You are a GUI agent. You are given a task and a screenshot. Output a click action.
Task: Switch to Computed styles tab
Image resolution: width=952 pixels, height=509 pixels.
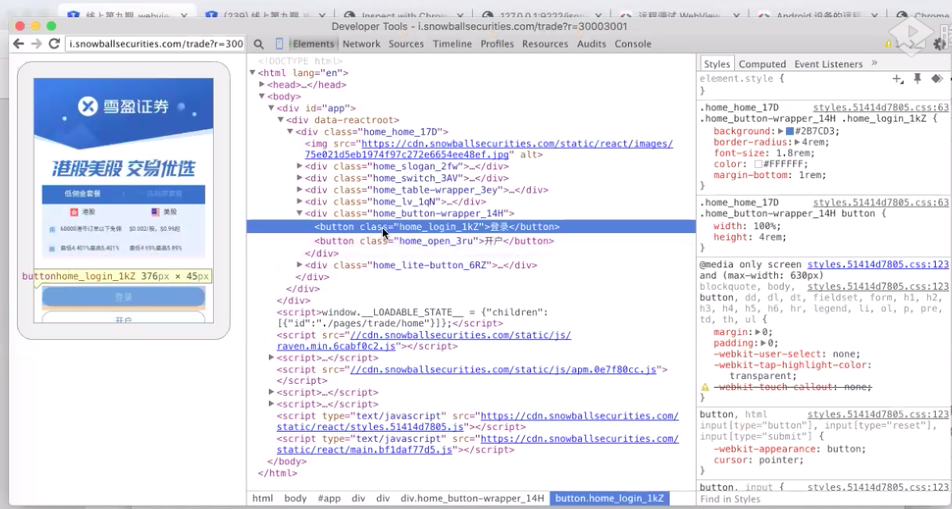(x=762, y=64)
